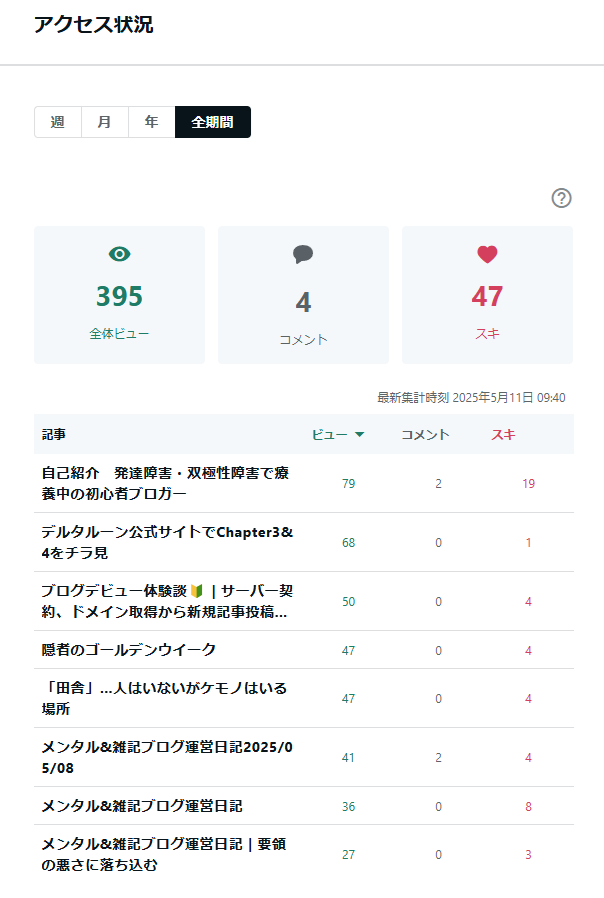Click view count 41 in 2025/05/08 row
This screenshot has height=898, width=604.
(x=349, y=758)
